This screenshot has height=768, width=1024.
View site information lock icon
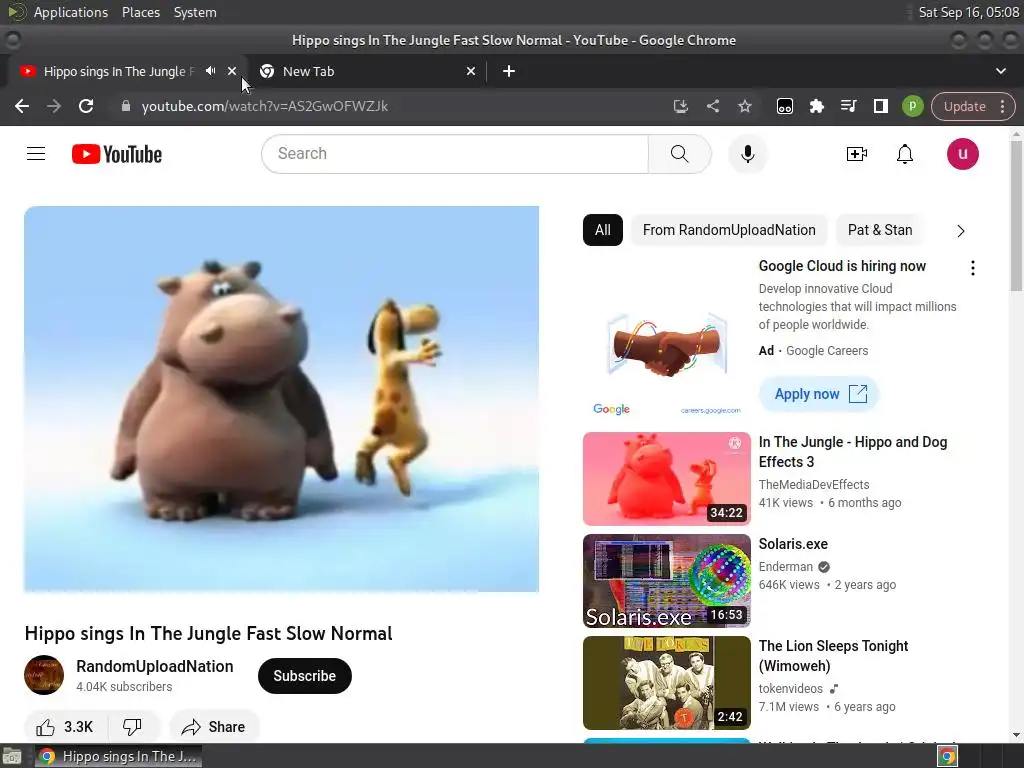[126, 106]
